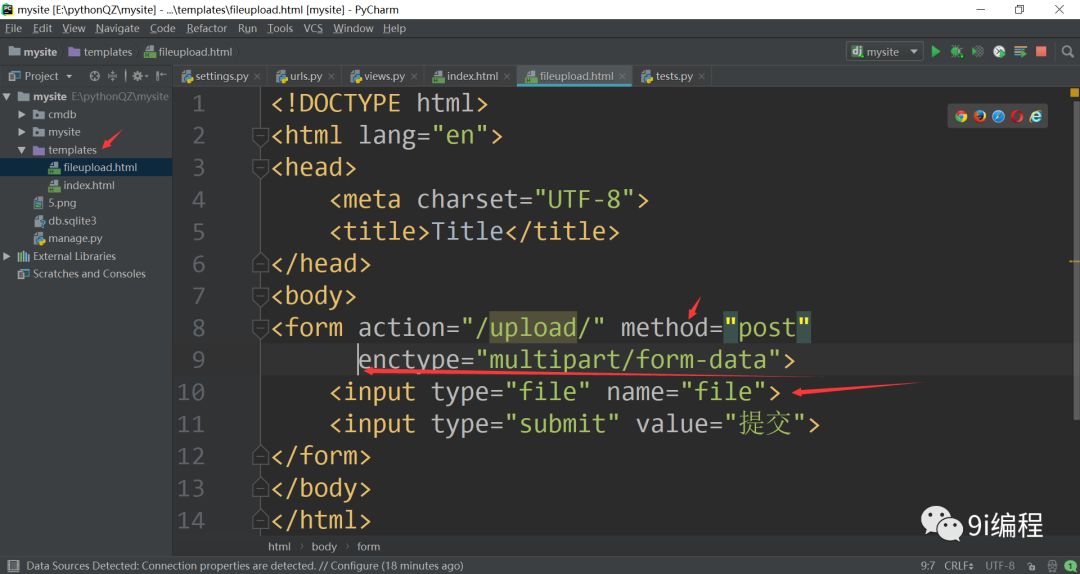Fold the html tag on line 2

pyautogui.click(x=260, y=136)
